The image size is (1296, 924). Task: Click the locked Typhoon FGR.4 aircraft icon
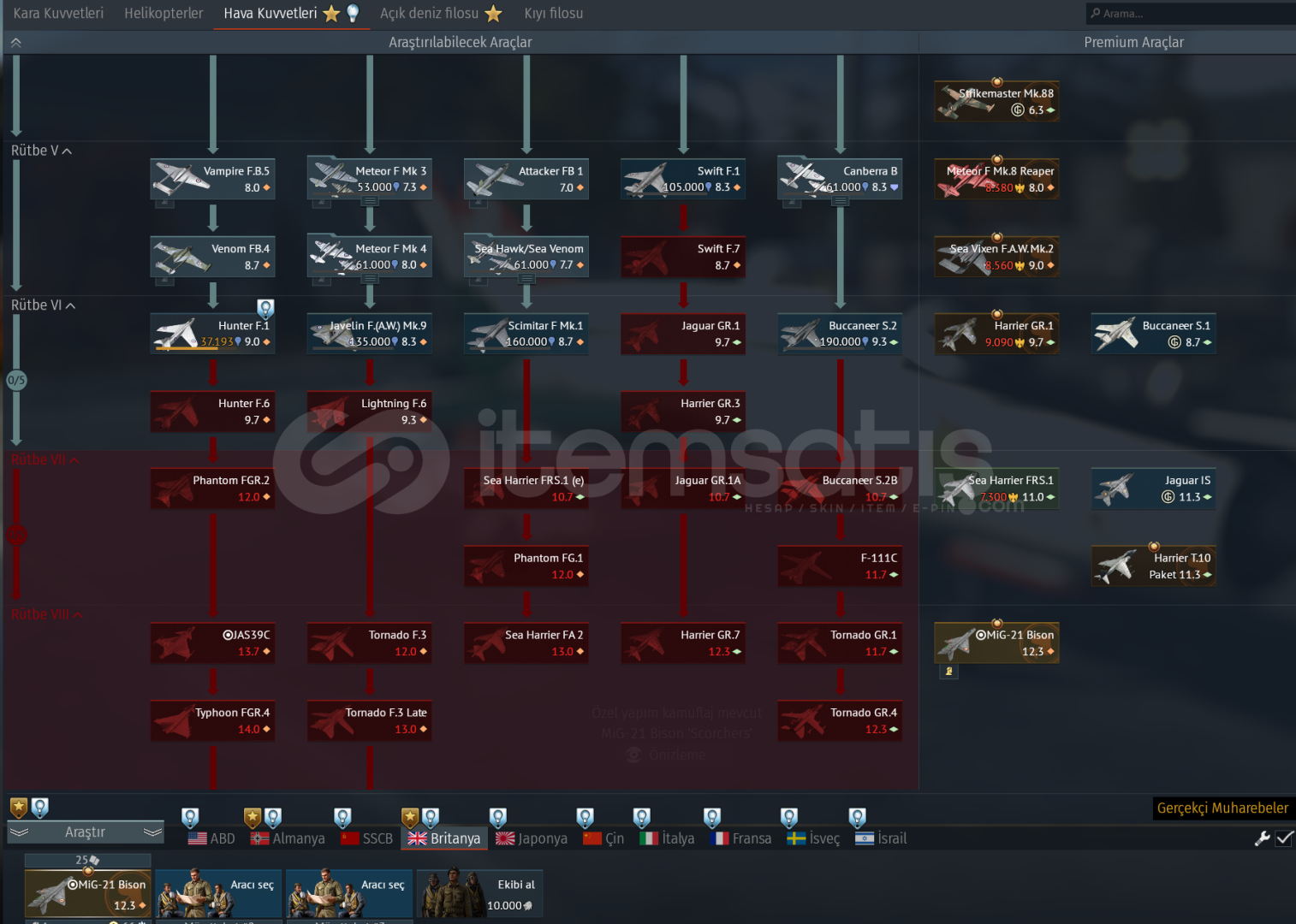coord(175,721)
